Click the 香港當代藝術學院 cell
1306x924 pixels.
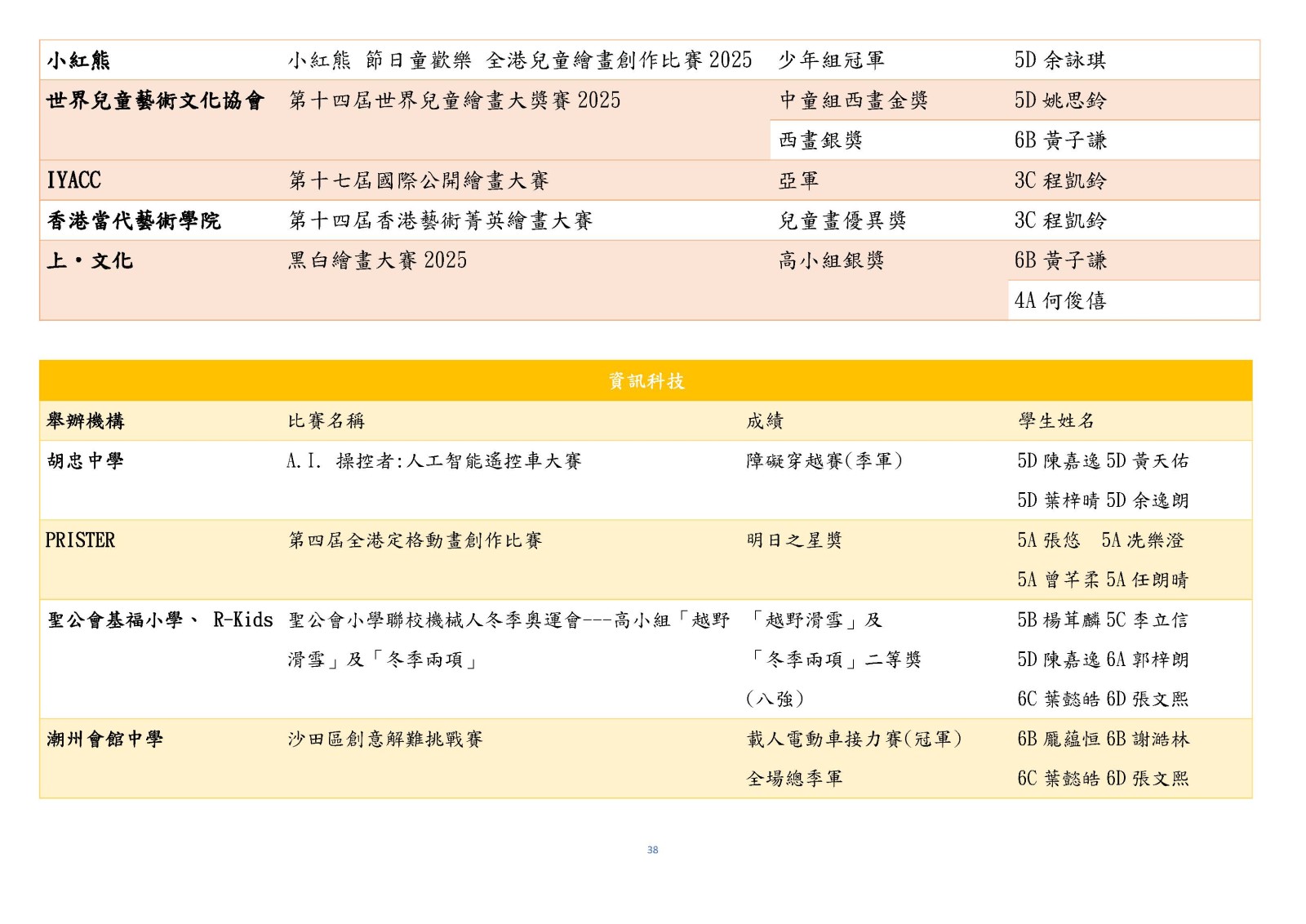point(134,220)
